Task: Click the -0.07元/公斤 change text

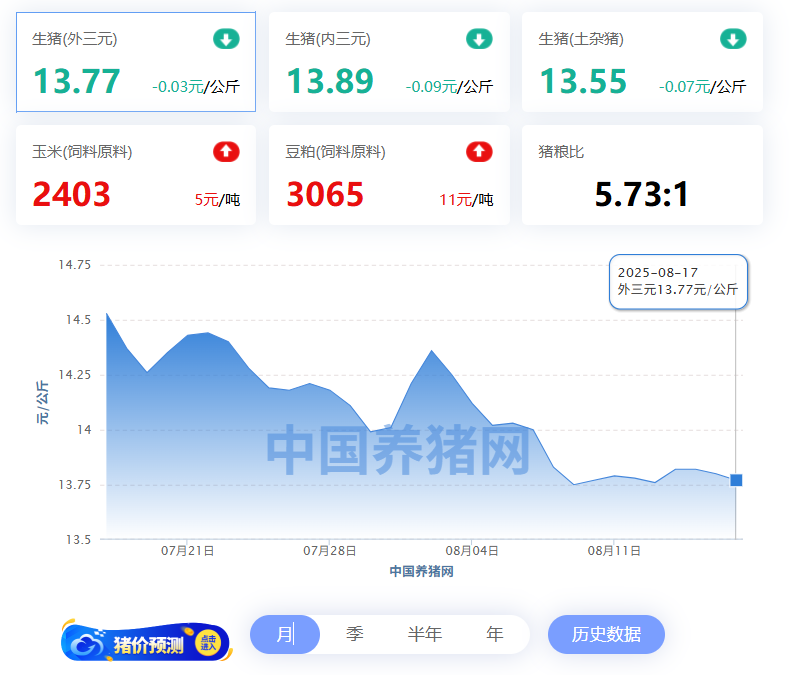Action: click(702, 87)
